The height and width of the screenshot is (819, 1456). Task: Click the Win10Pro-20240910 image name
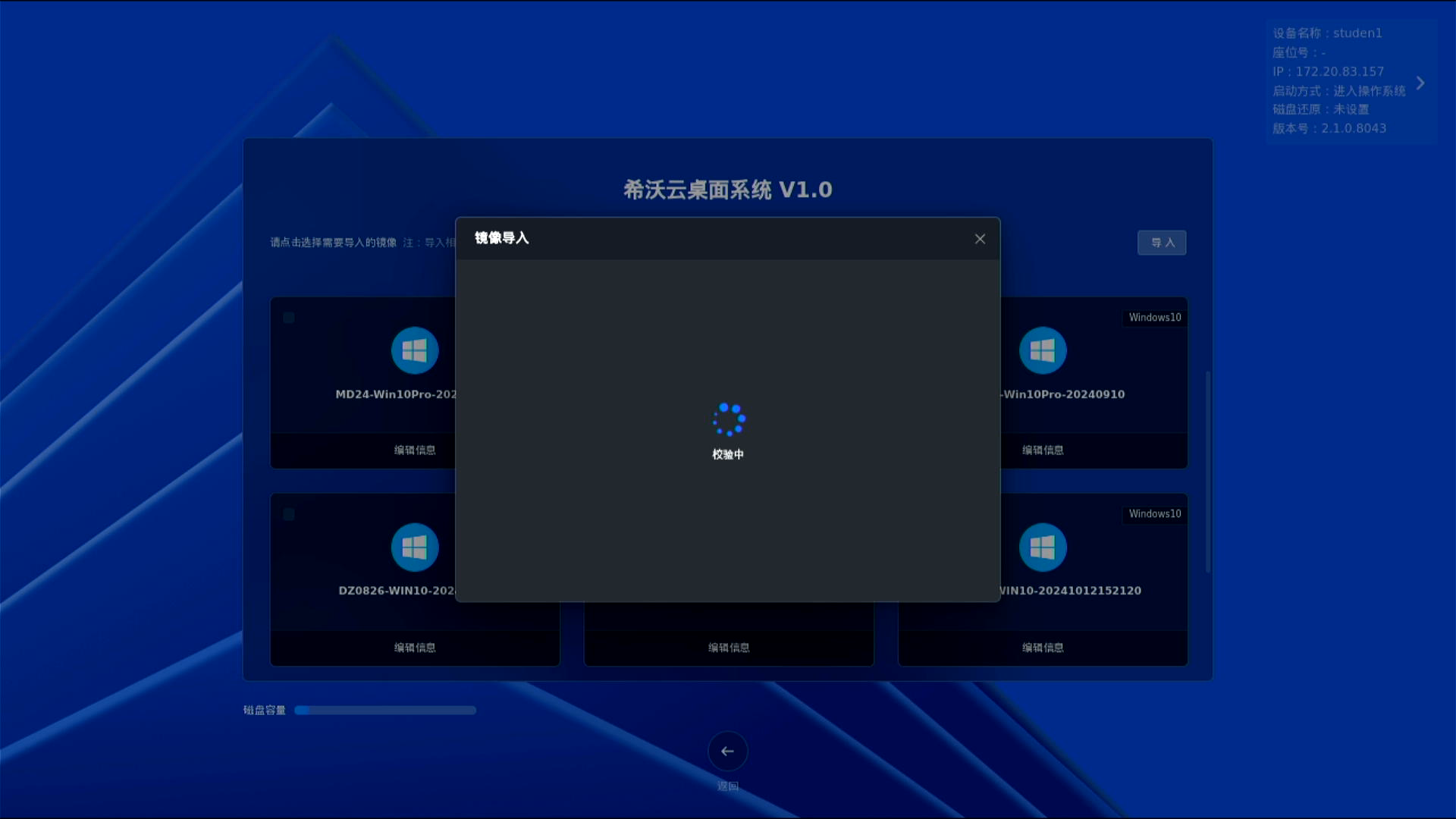click(1063, 394)
